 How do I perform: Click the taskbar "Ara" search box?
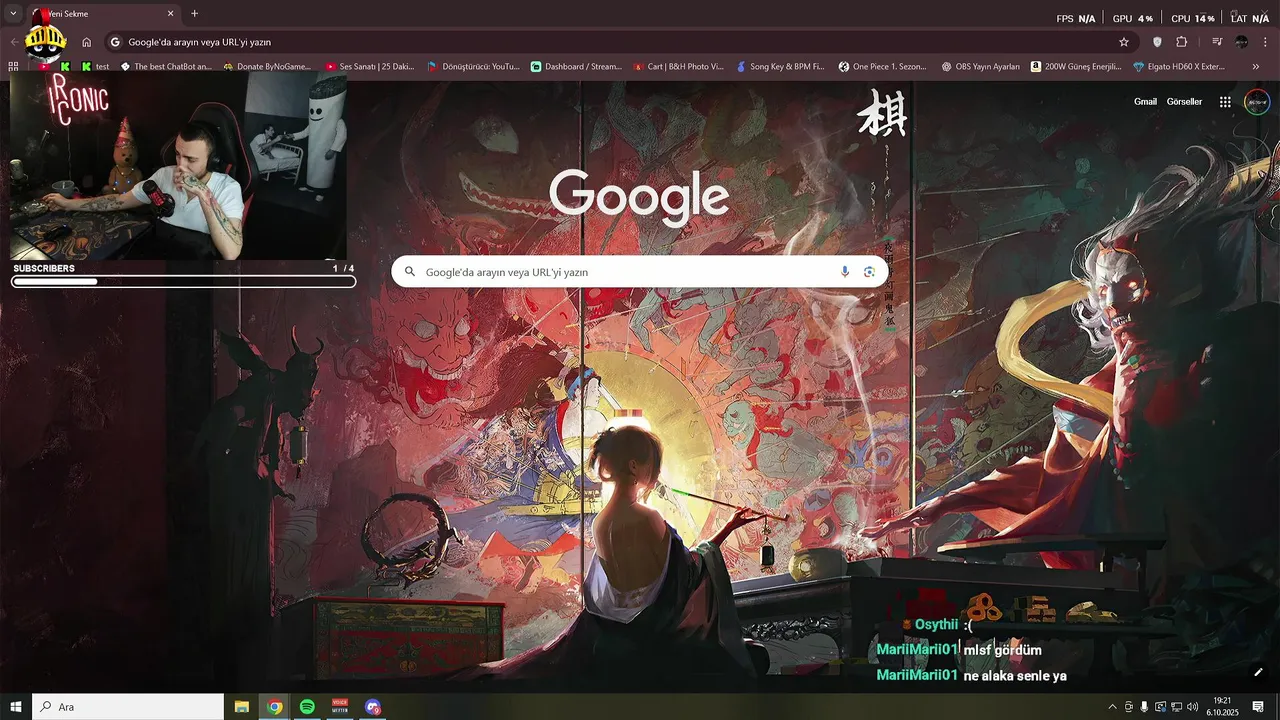tap(128, 707)
